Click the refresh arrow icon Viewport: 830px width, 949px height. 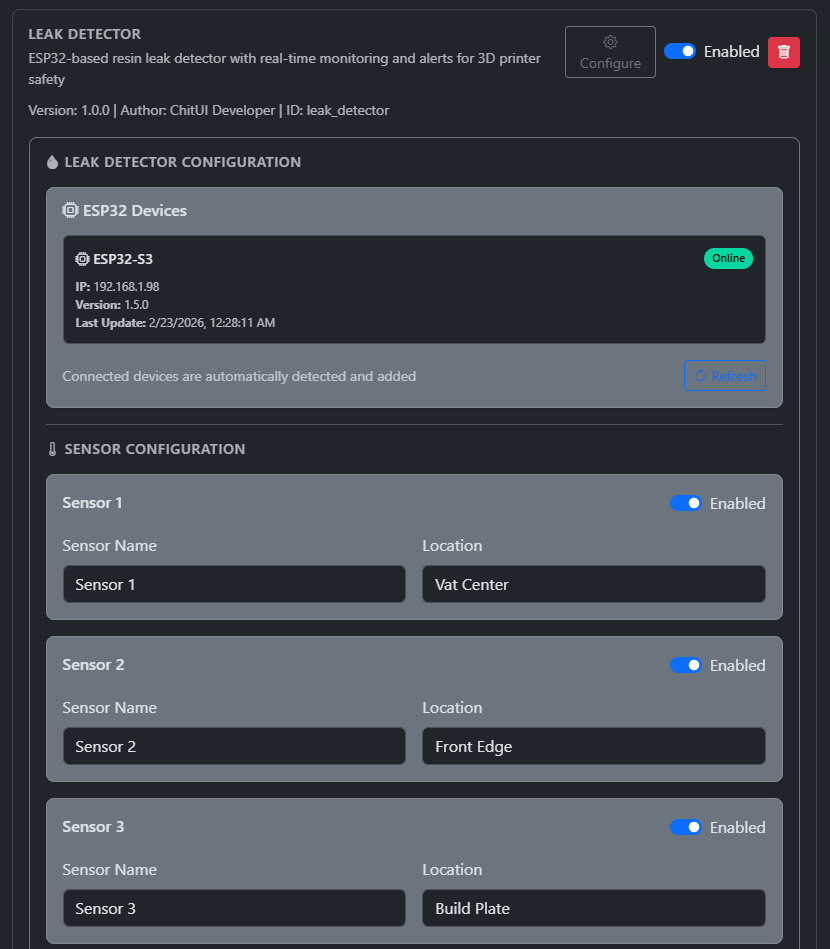tap(700, 376)
